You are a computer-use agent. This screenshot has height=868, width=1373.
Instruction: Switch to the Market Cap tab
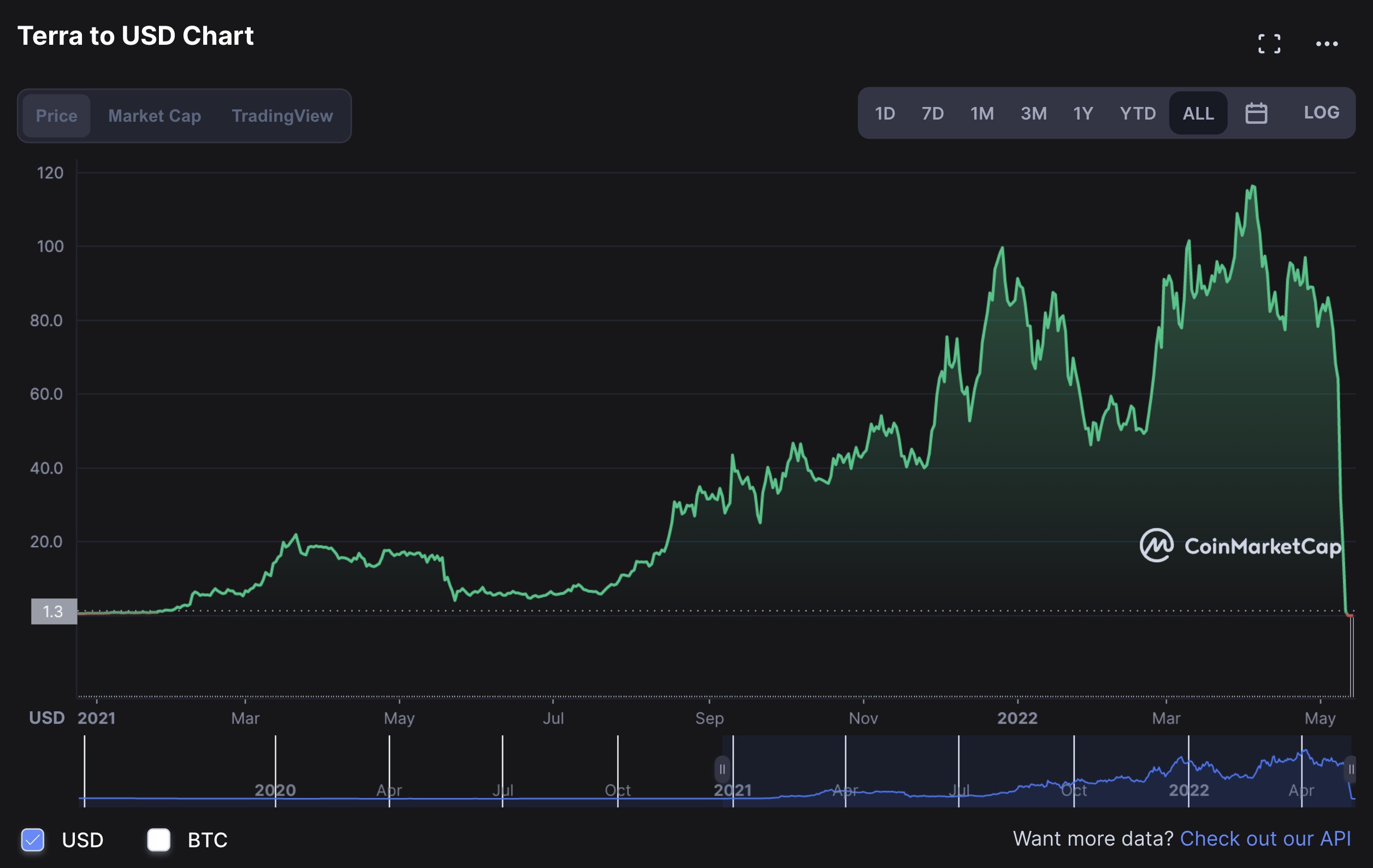155,116
